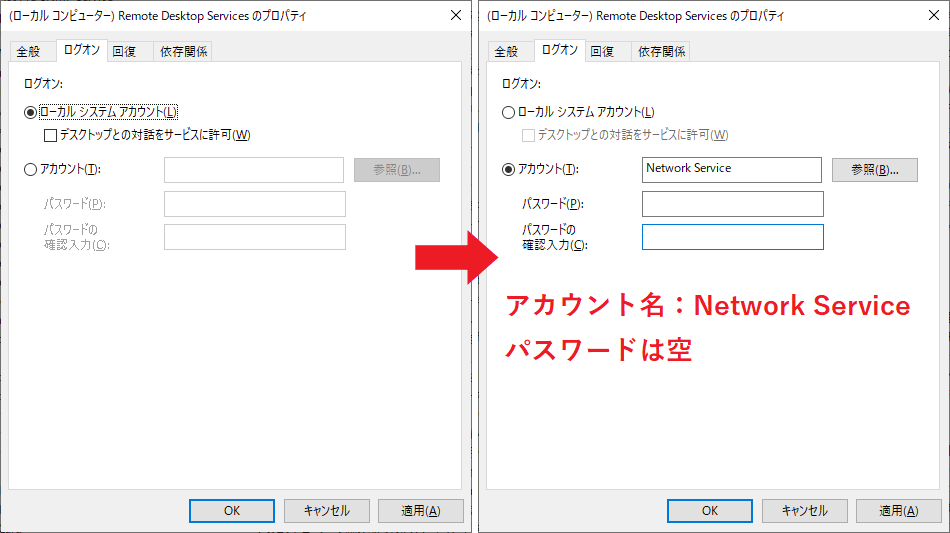The image size is (950, 533).
Task: Open the 全般 tab in left dialog
Action: click(x=28, y=52)
